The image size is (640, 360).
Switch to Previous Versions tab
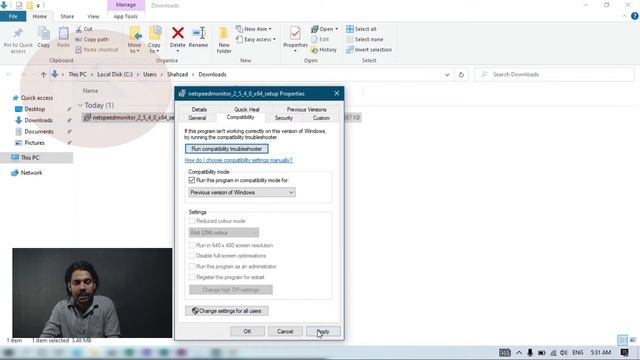click(x=307, y=109)
